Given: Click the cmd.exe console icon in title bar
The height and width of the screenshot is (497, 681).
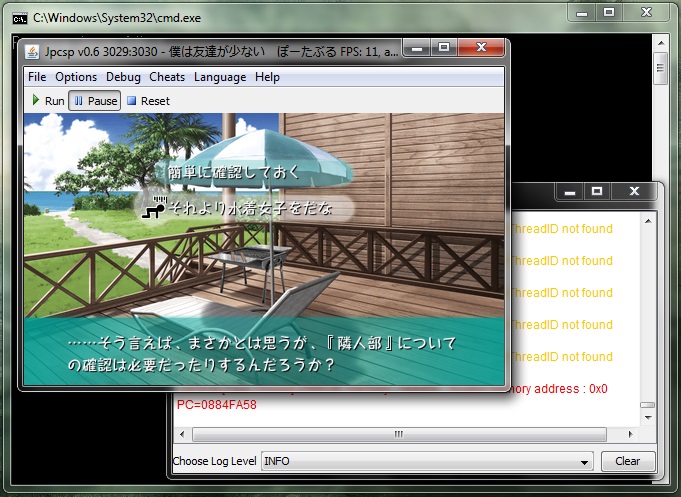Looking at the screenshot, I should tap(20, 19).
